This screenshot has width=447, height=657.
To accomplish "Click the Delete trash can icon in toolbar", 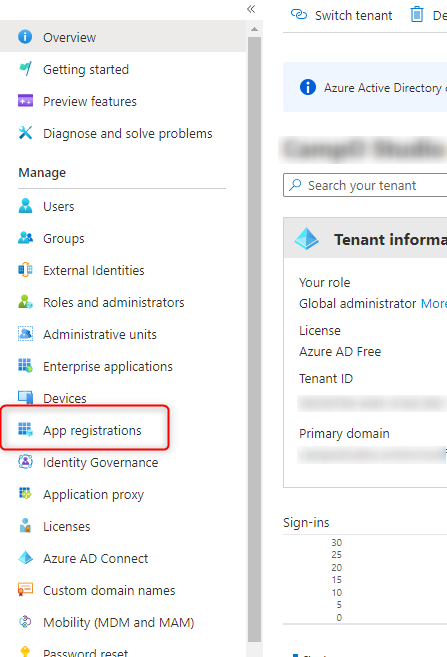I will pos(417,15).
